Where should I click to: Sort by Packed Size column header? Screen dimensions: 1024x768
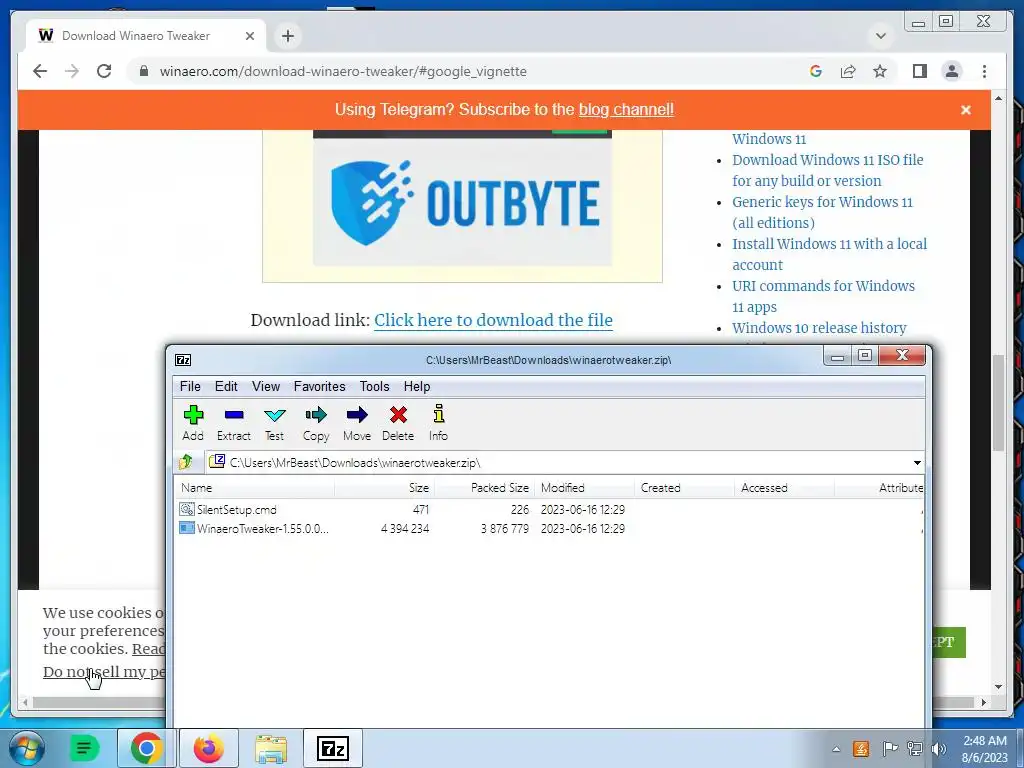[485, 488]
